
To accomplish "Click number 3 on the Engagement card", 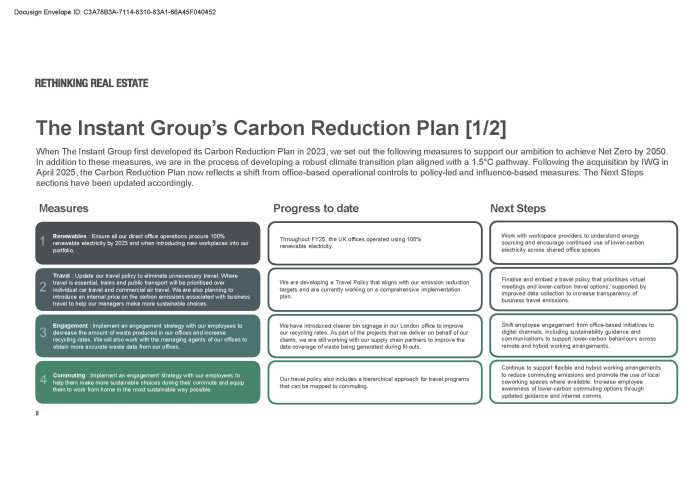I will [43, 333].
